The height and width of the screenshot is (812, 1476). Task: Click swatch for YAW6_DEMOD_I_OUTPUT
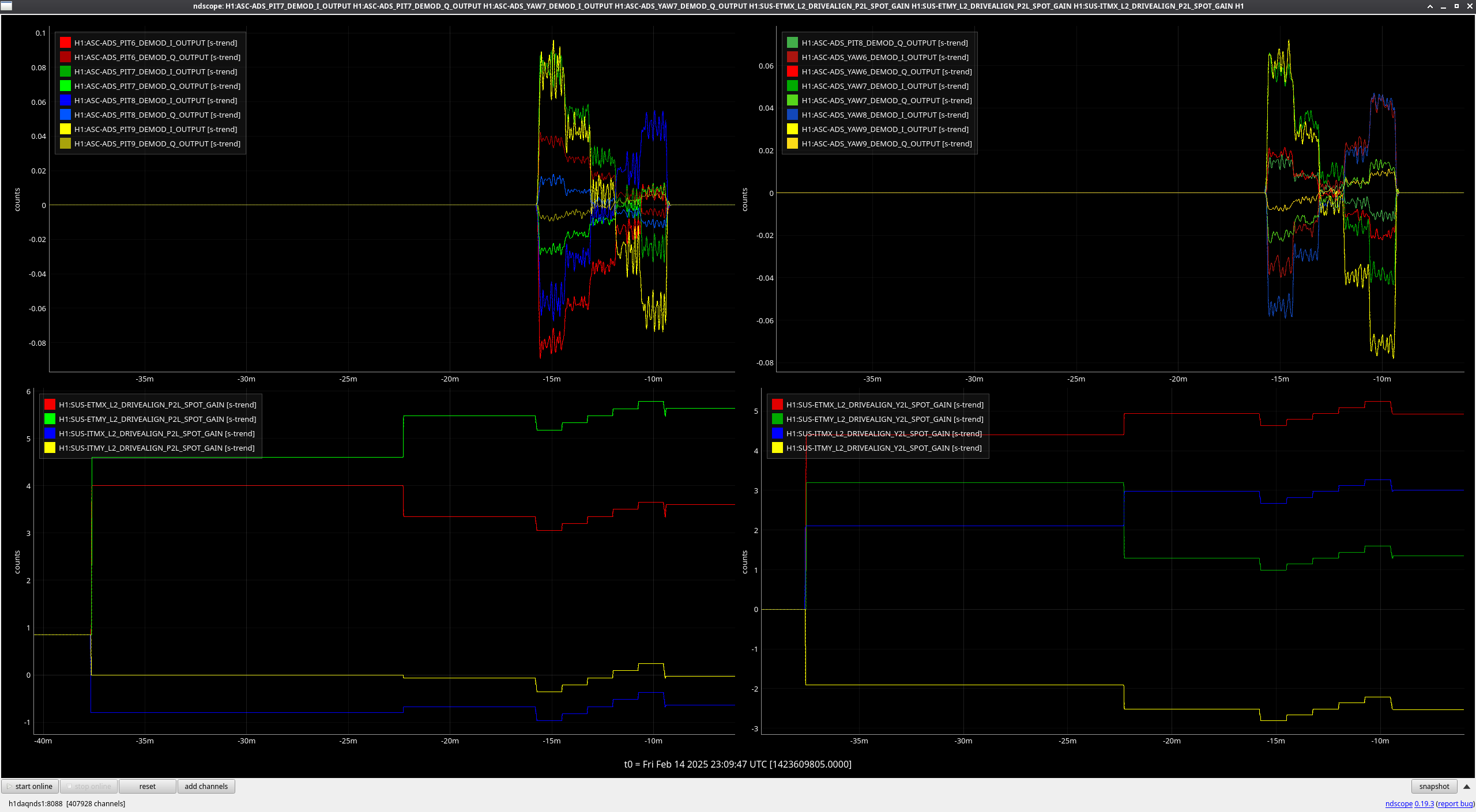coord(793,57)
